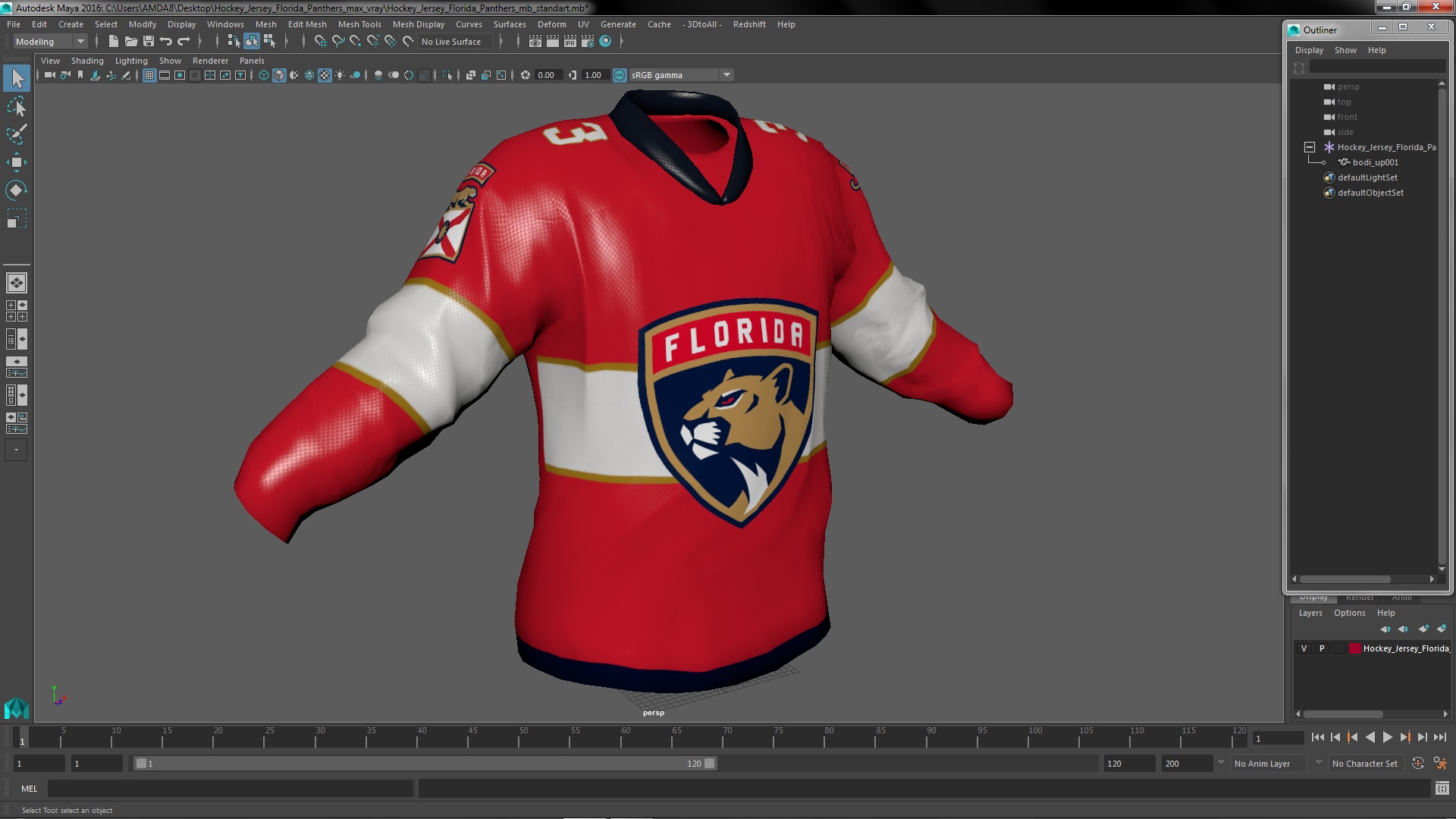Create a new empty display layer
This screenshot has width=1456, height=819.
pyautogui.click(x=1423, y=629)
